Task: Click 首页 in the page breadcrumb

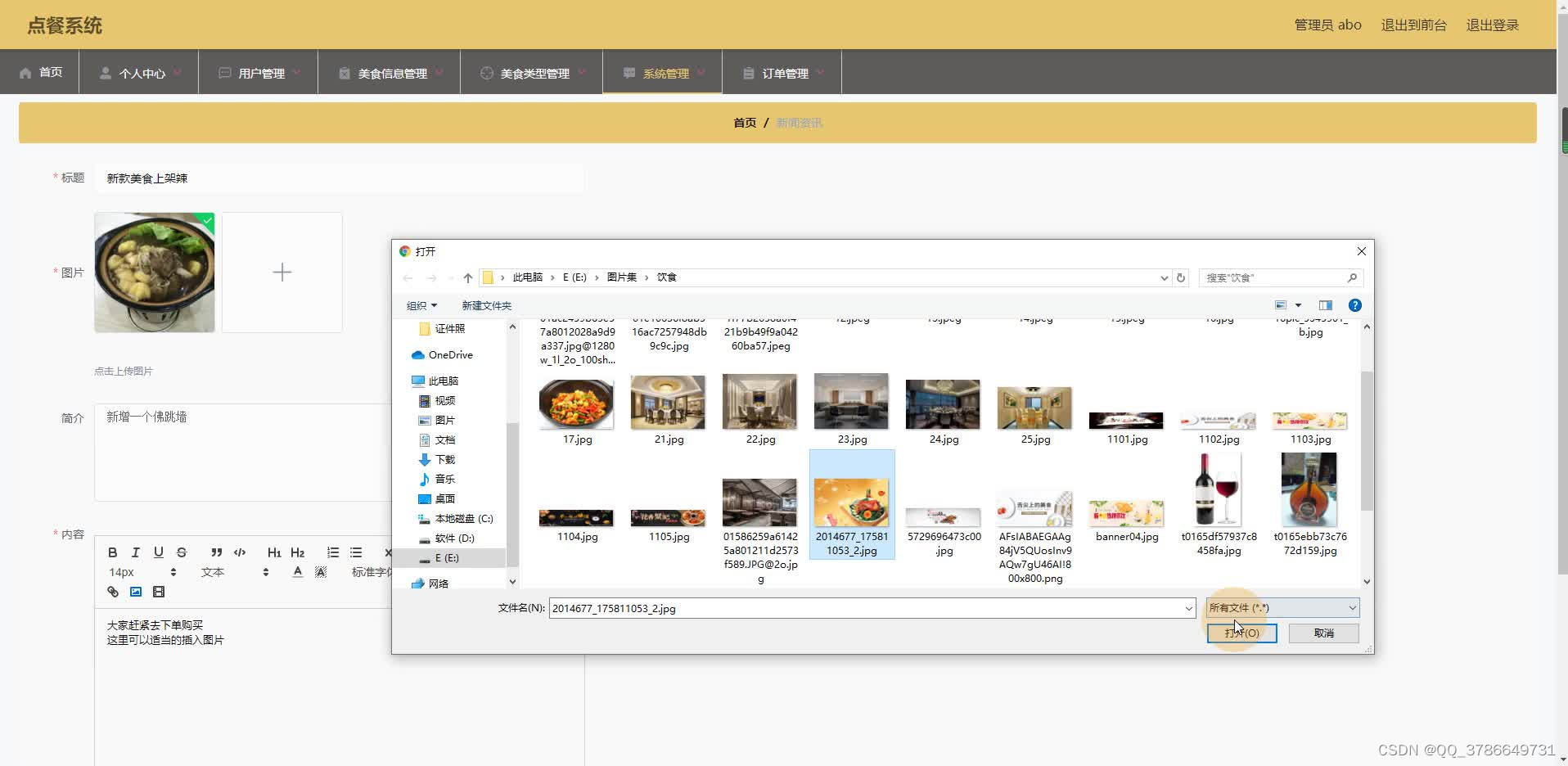Action: click(x=745, y=123)
